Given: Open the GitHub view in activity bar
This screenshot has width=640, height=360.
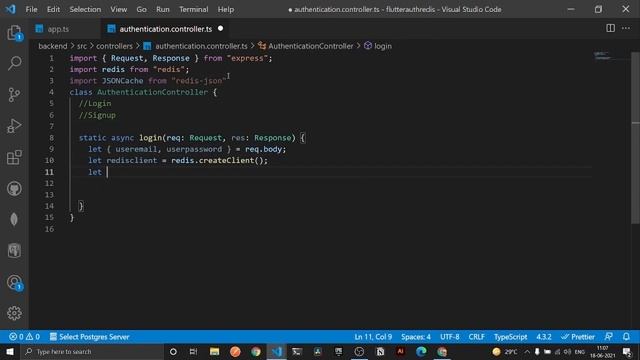Looking at the screenshot, I should pyautogui.click(x=14, y=189).
